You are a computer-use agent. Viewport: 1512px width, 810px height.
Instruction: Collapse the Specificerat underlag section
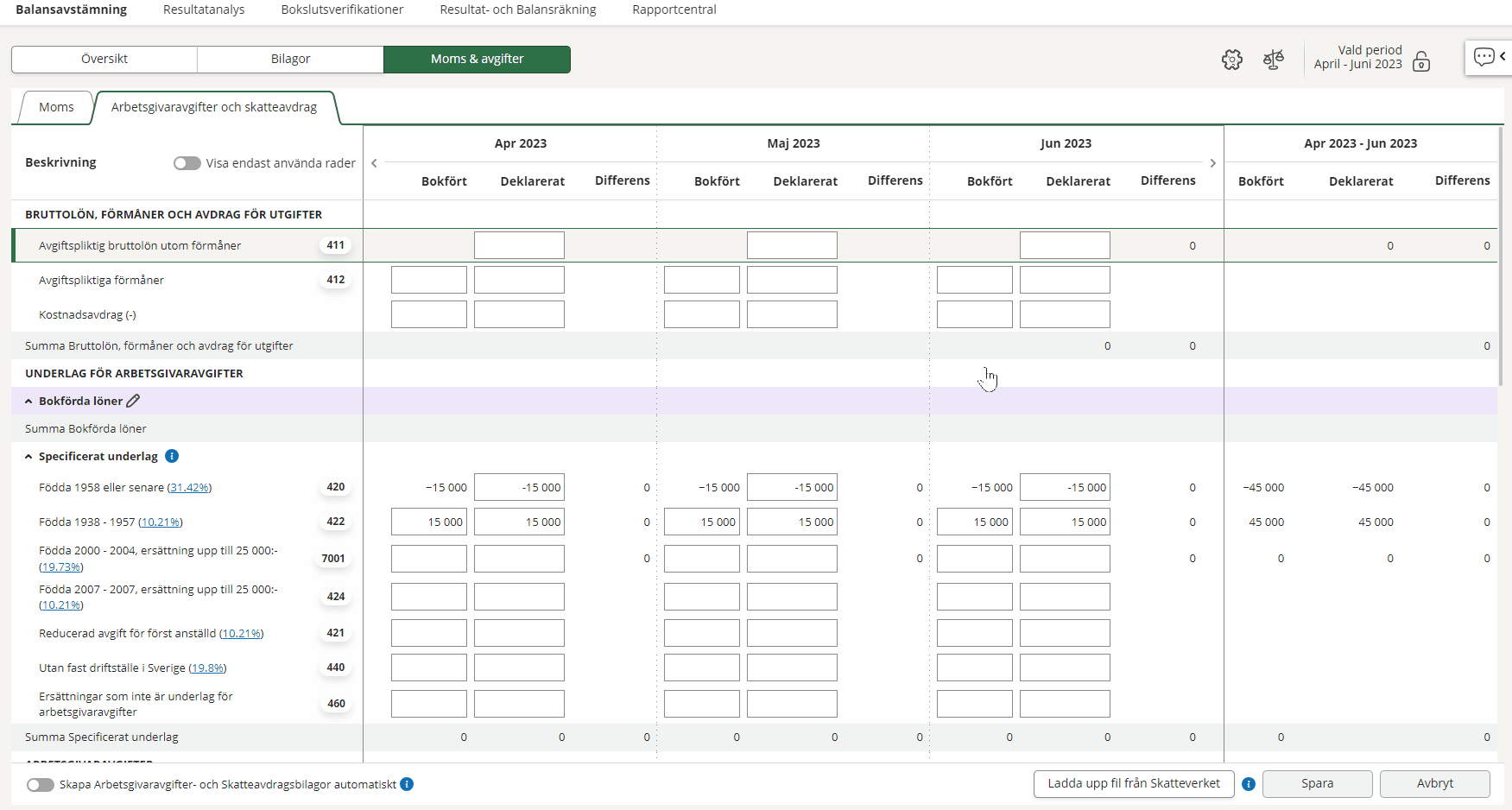28,457
